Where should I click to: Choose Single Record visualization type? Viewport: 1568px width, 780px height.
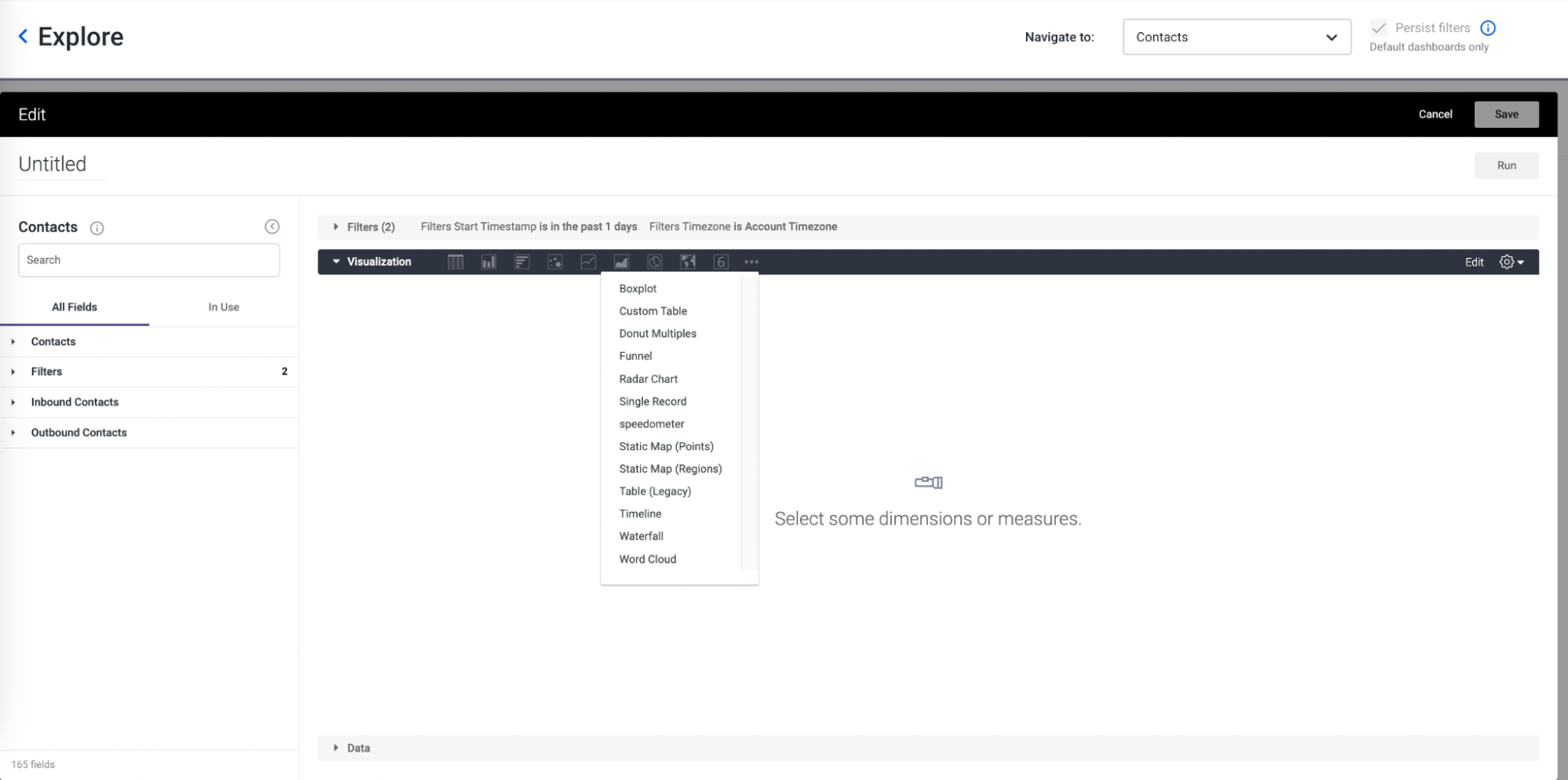pos(653,401)
